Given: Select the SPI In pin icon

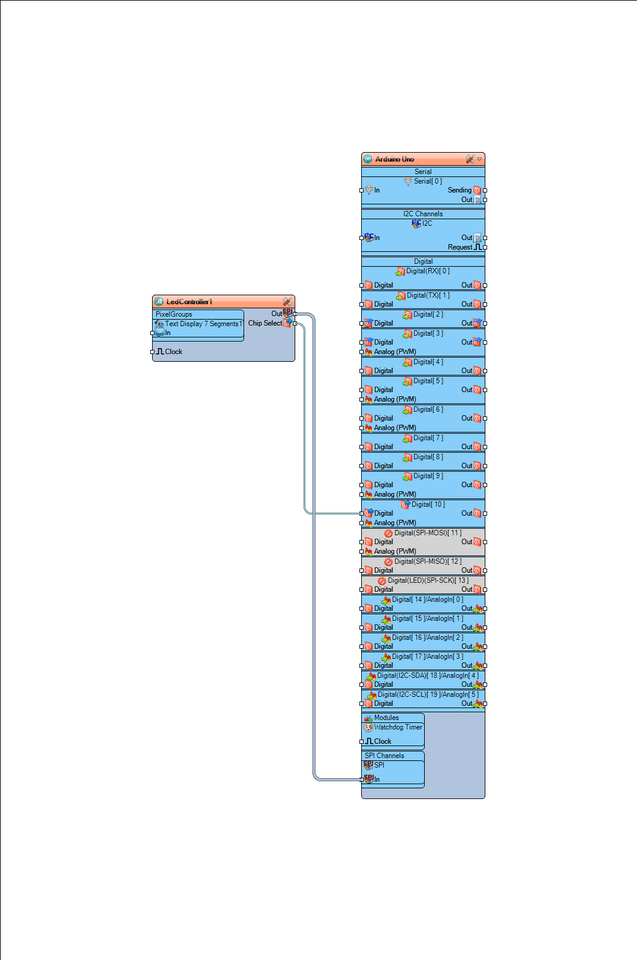Looking at the screenshot, I should tap(369, 779).
